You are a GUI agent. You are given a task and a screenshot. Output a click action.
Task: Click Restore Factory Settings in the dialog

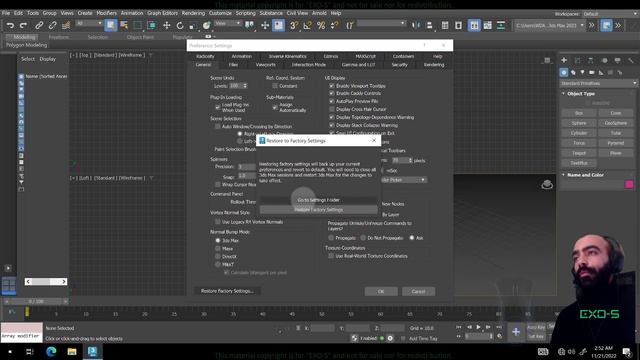pos(318,210)
